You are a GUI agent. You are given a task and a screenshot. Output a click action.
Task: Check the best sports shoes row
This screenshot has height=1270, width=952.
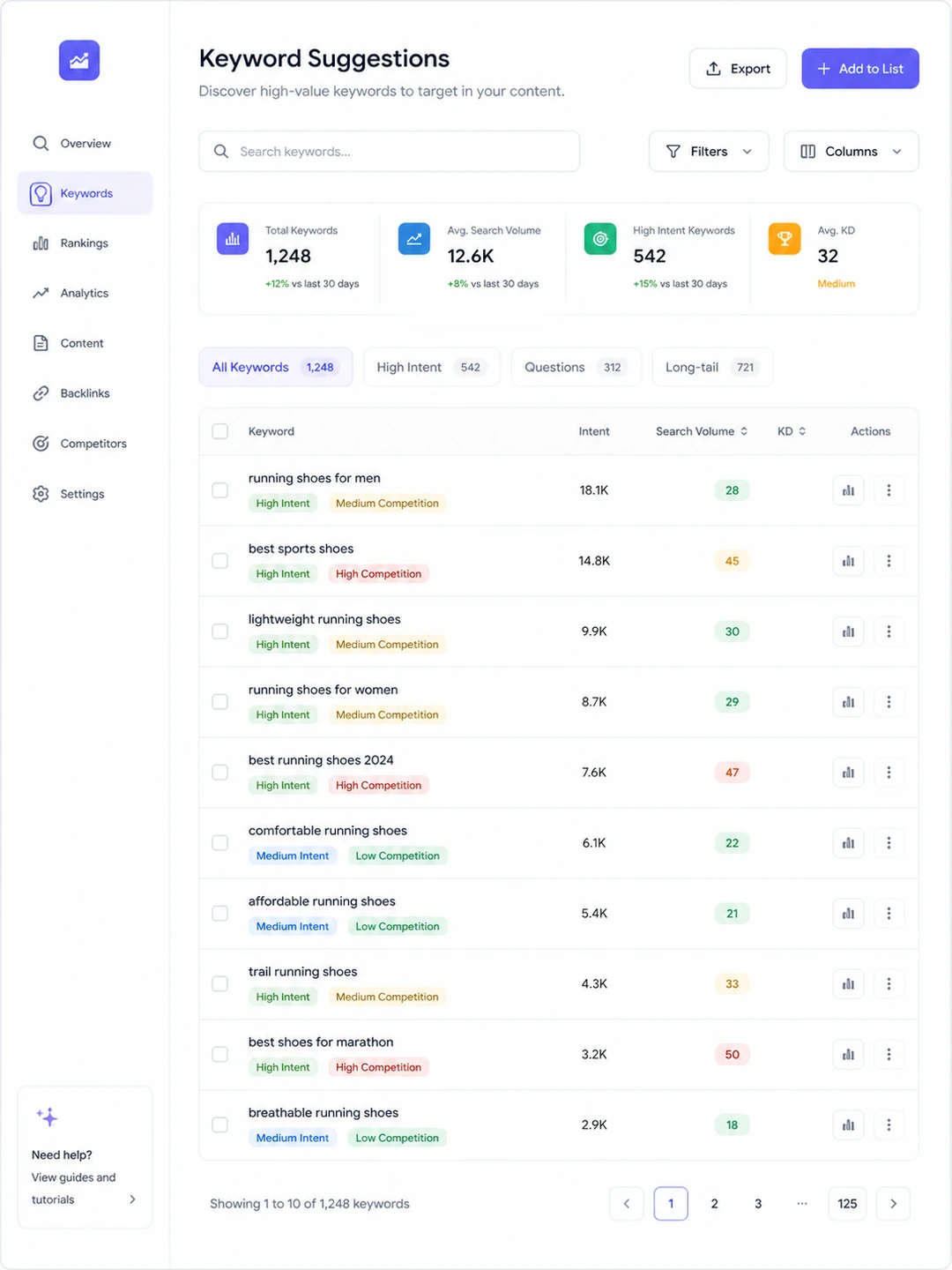click(x=220, y=561)
